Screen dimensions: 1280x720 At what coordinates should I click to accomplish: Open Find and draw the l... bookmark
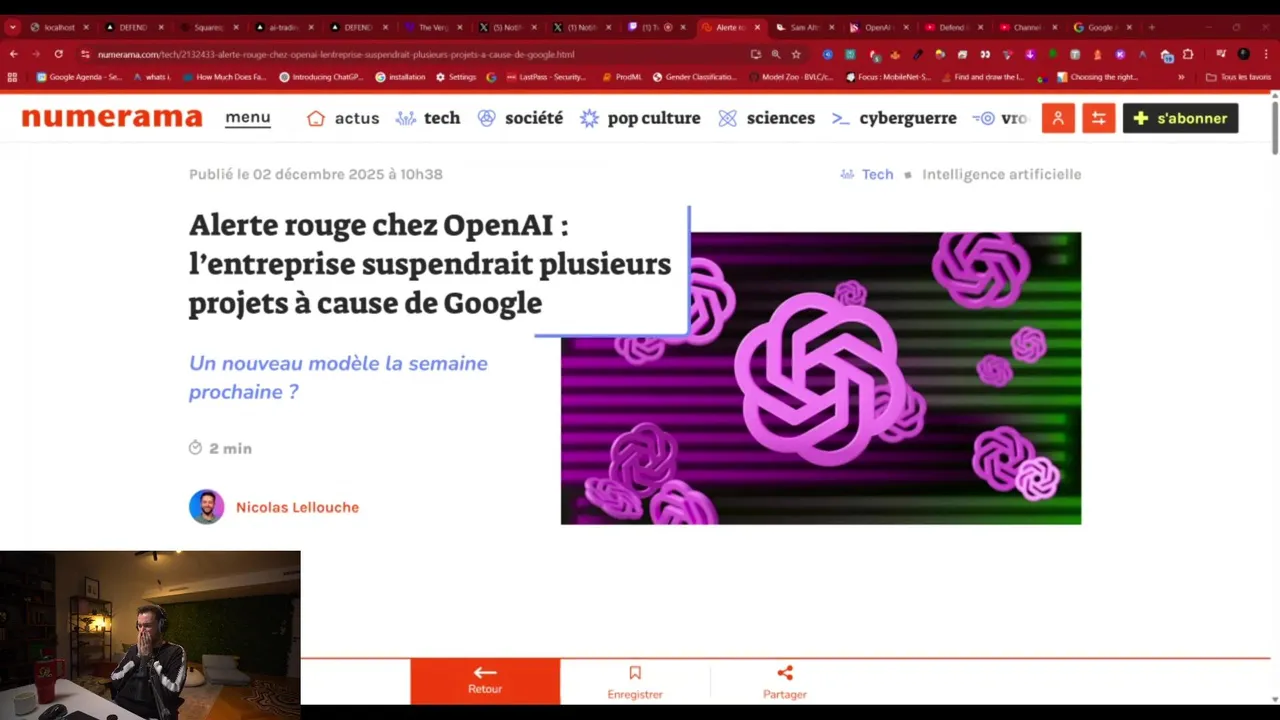pos(982,77)
